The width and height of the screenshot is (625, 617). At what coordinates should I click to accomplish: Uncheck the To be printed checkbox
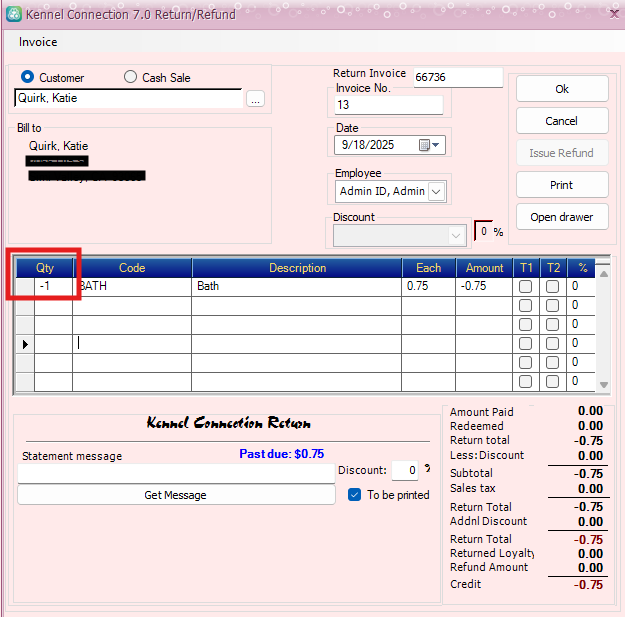[354, 495]
